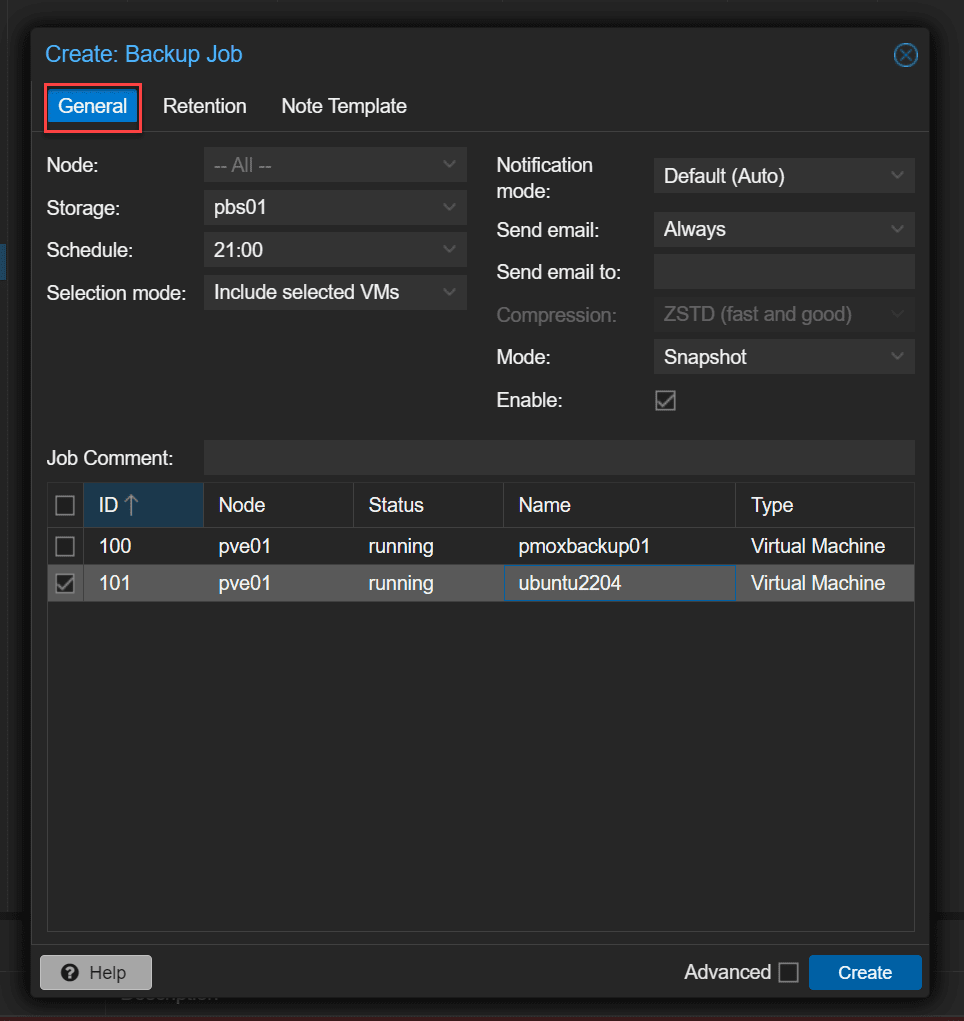This screenshot has width=964, height=1021.
Task: Open the backup Mode dropdown showing Snapshot
Action: (783, 357)
